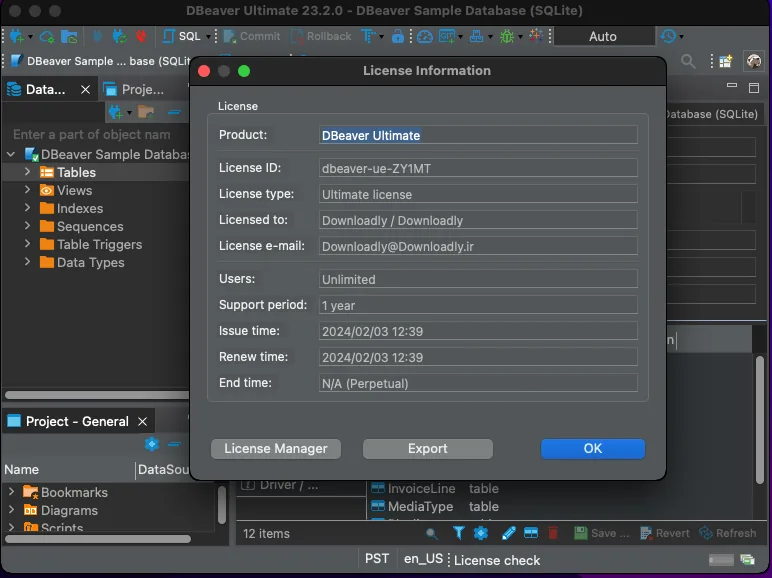
Task: Open the new connection dropdown arrow in main toolbar
Action: (x=30, y=37)
